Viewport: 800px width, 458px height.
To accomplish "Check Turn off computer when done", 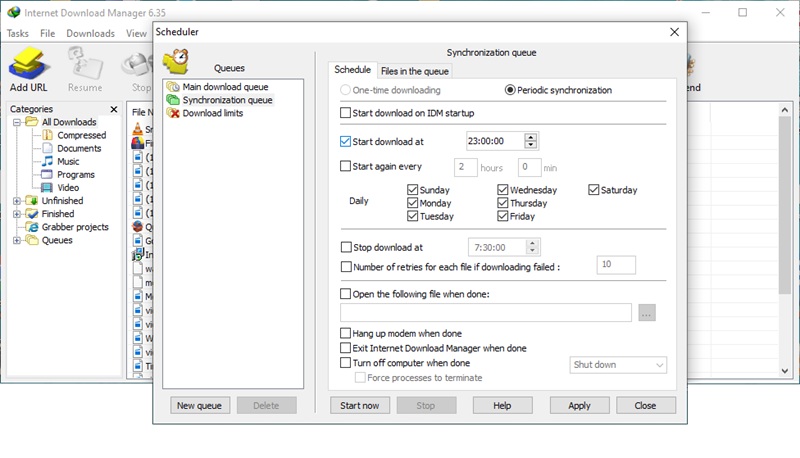I will [x=345, y=363].
